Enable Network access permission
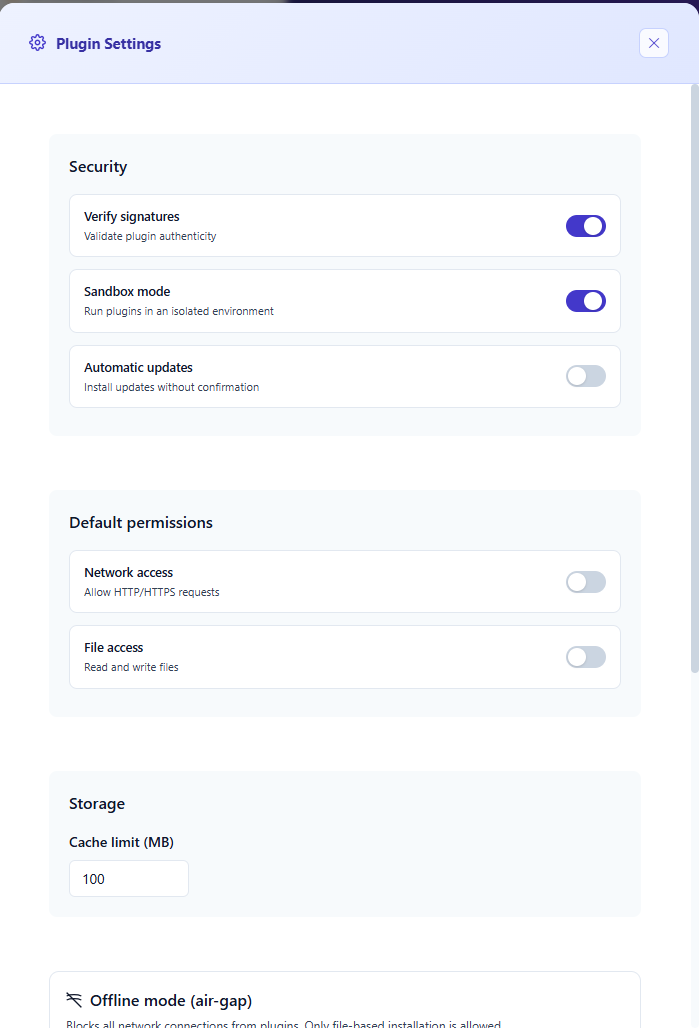Viewport: 699px width, 1028px height. coord(585,581)
